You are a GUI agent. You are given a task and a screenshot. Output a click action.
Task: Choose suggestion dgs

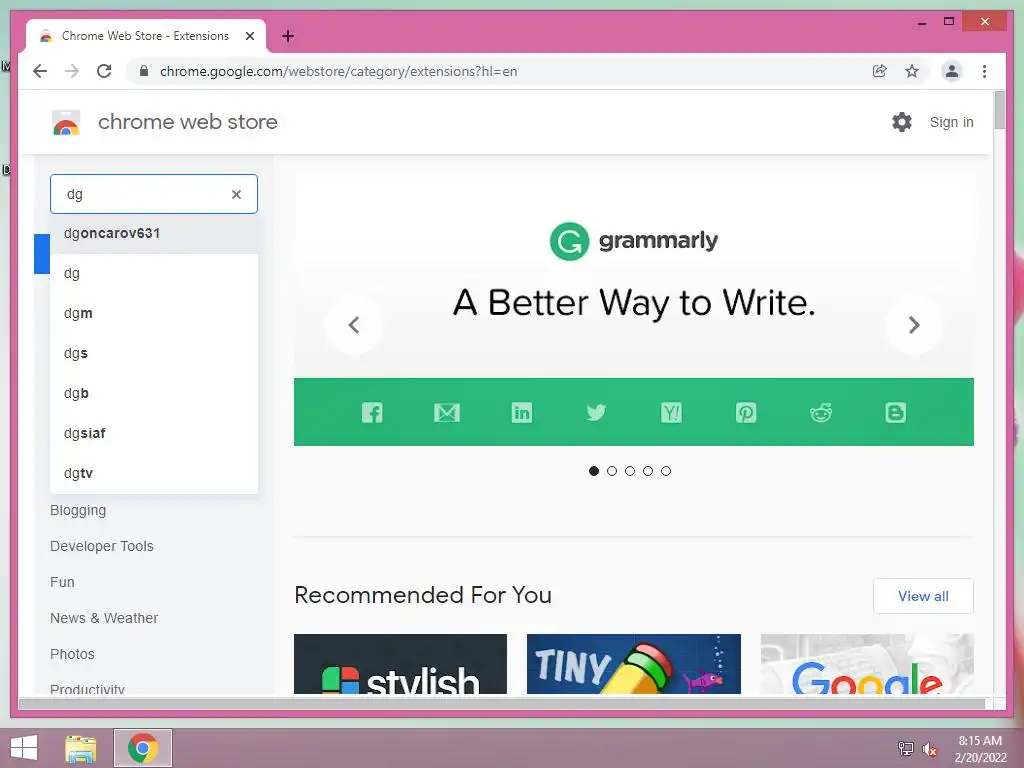pyautogui.click(x=154, y=353)
